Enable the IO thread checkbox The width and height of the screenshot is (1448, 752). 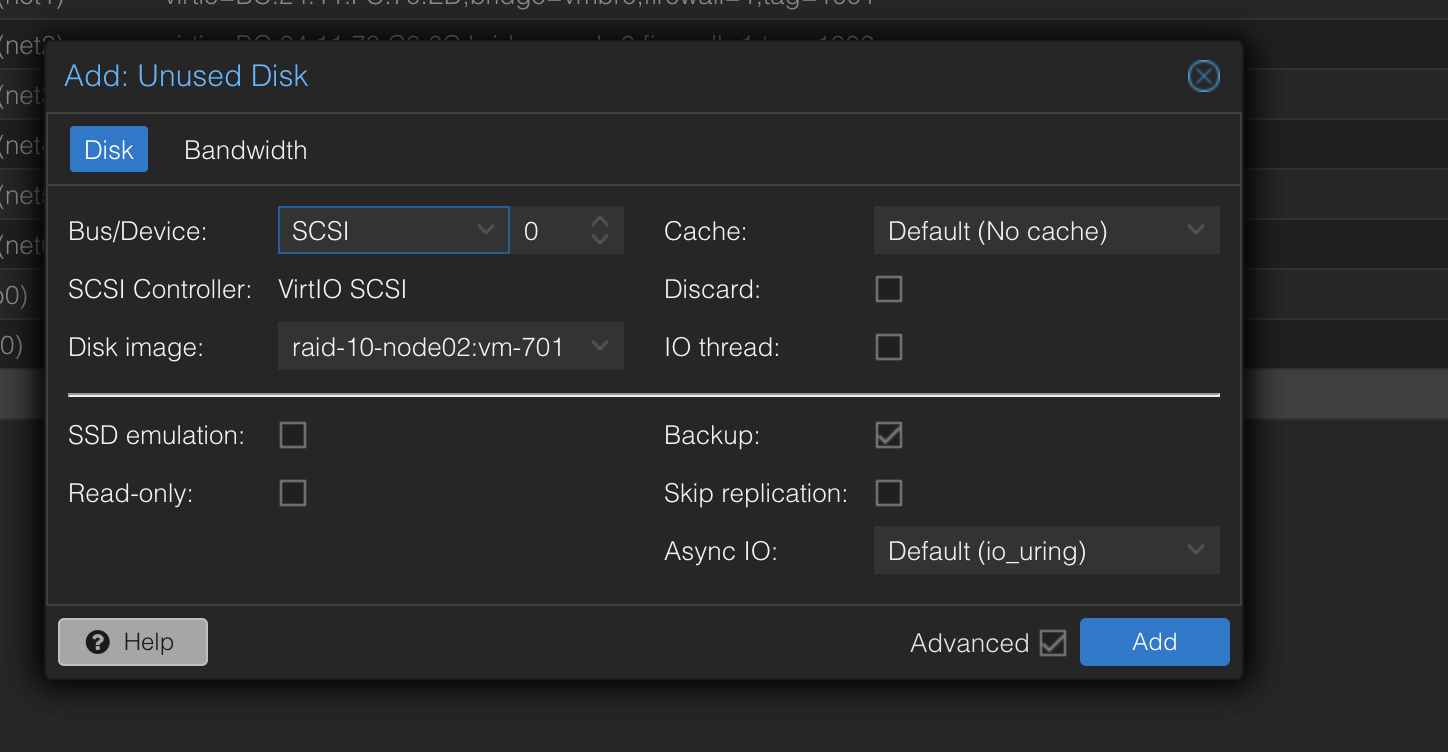888,347
